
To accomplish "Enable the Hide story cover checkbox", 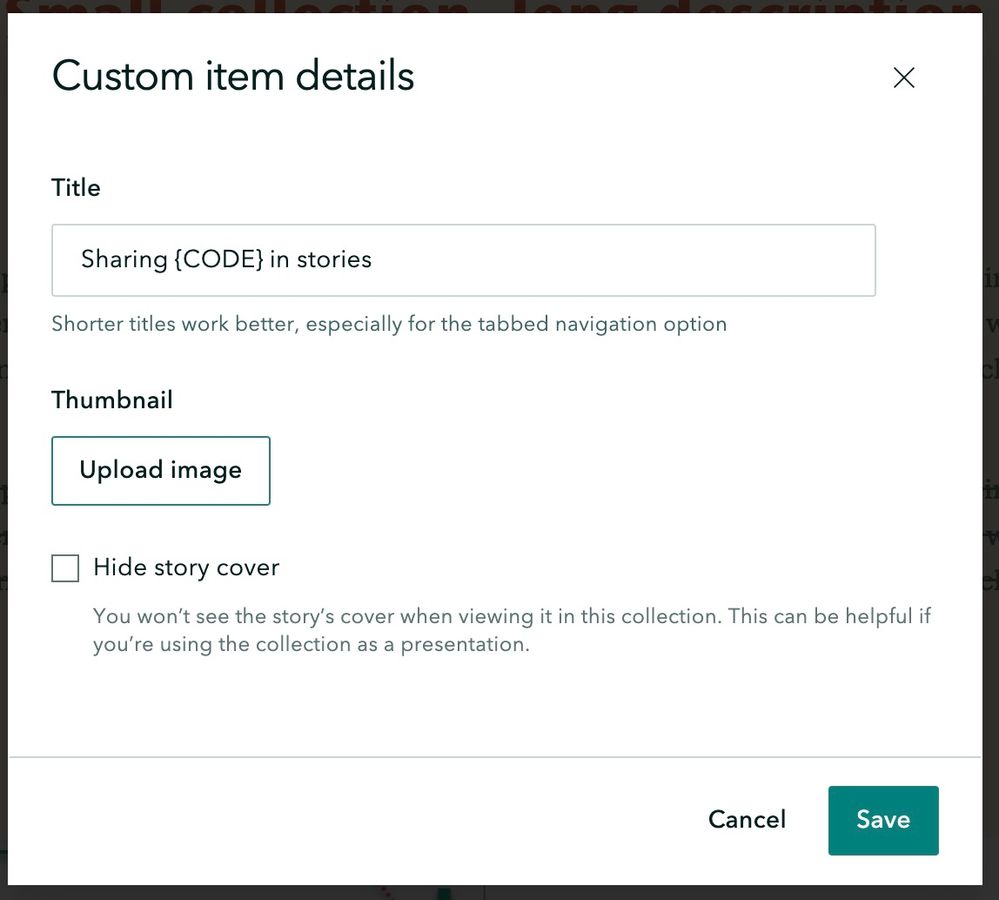I will pyautogui.click(x=65, y=569).
